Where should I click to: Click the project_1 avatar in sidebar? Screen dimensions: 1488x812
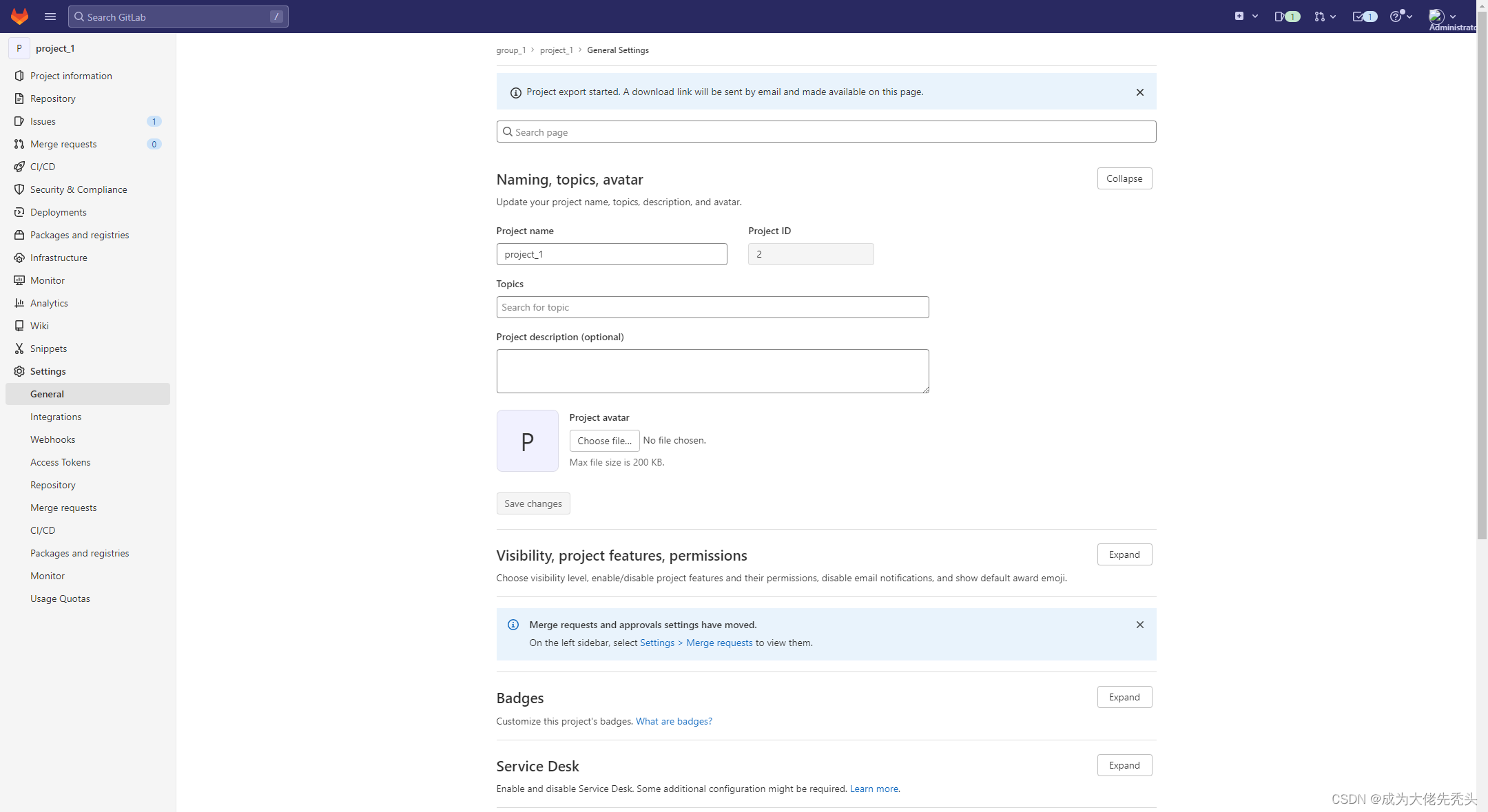coord(19,48)
